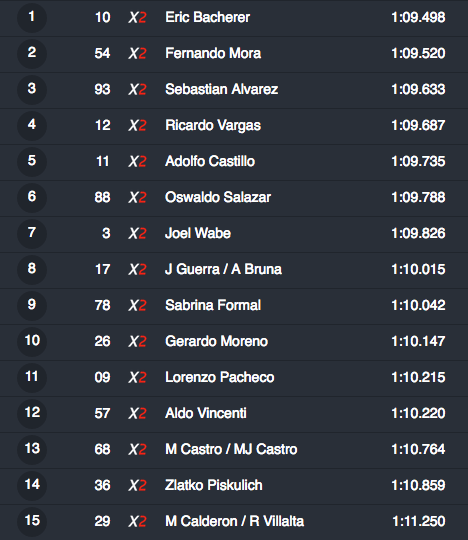Click position badge number 4

[x=32, y=125]
